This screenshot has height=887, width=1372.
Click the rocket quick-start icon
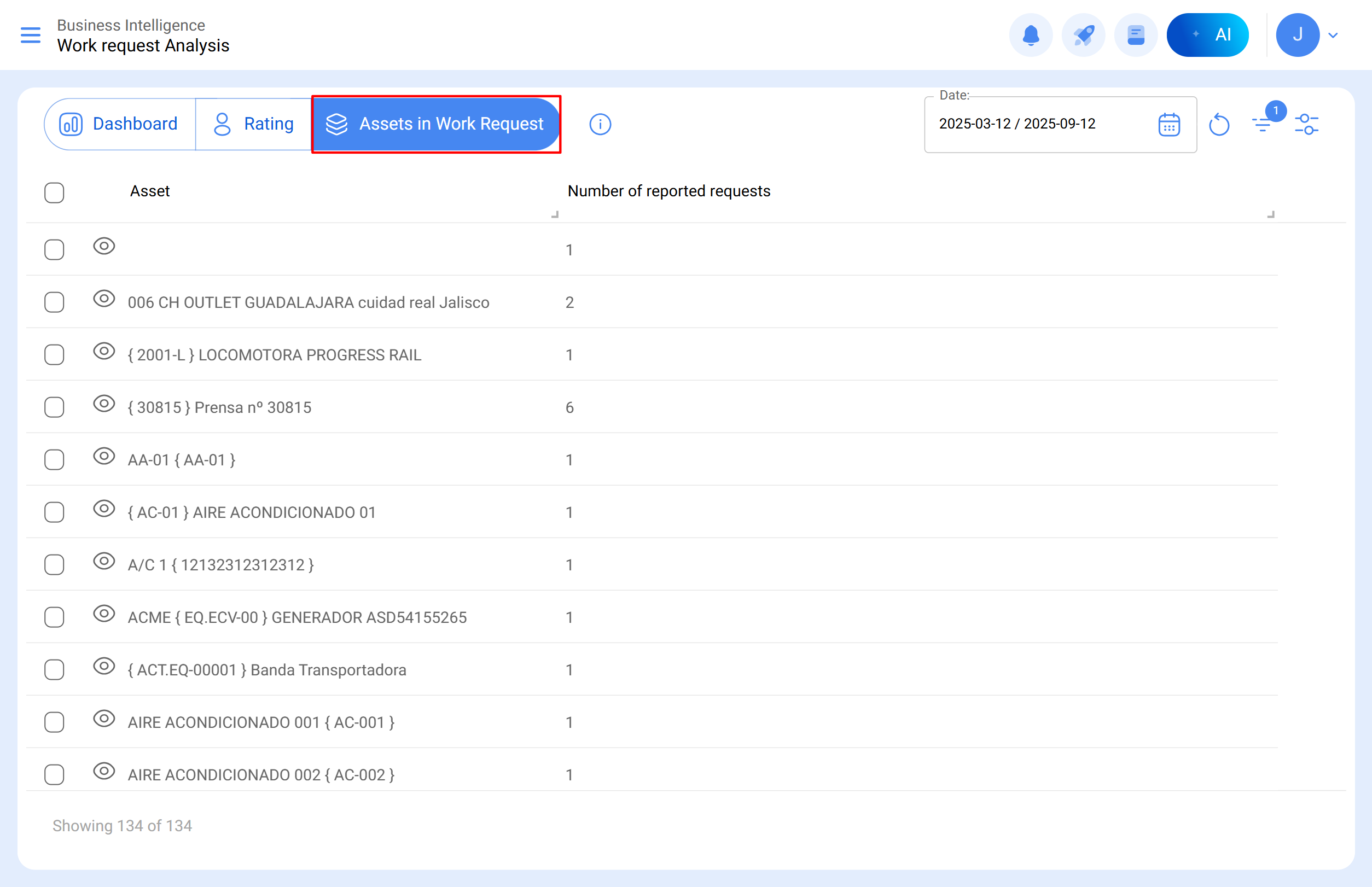coord(1083,34)
